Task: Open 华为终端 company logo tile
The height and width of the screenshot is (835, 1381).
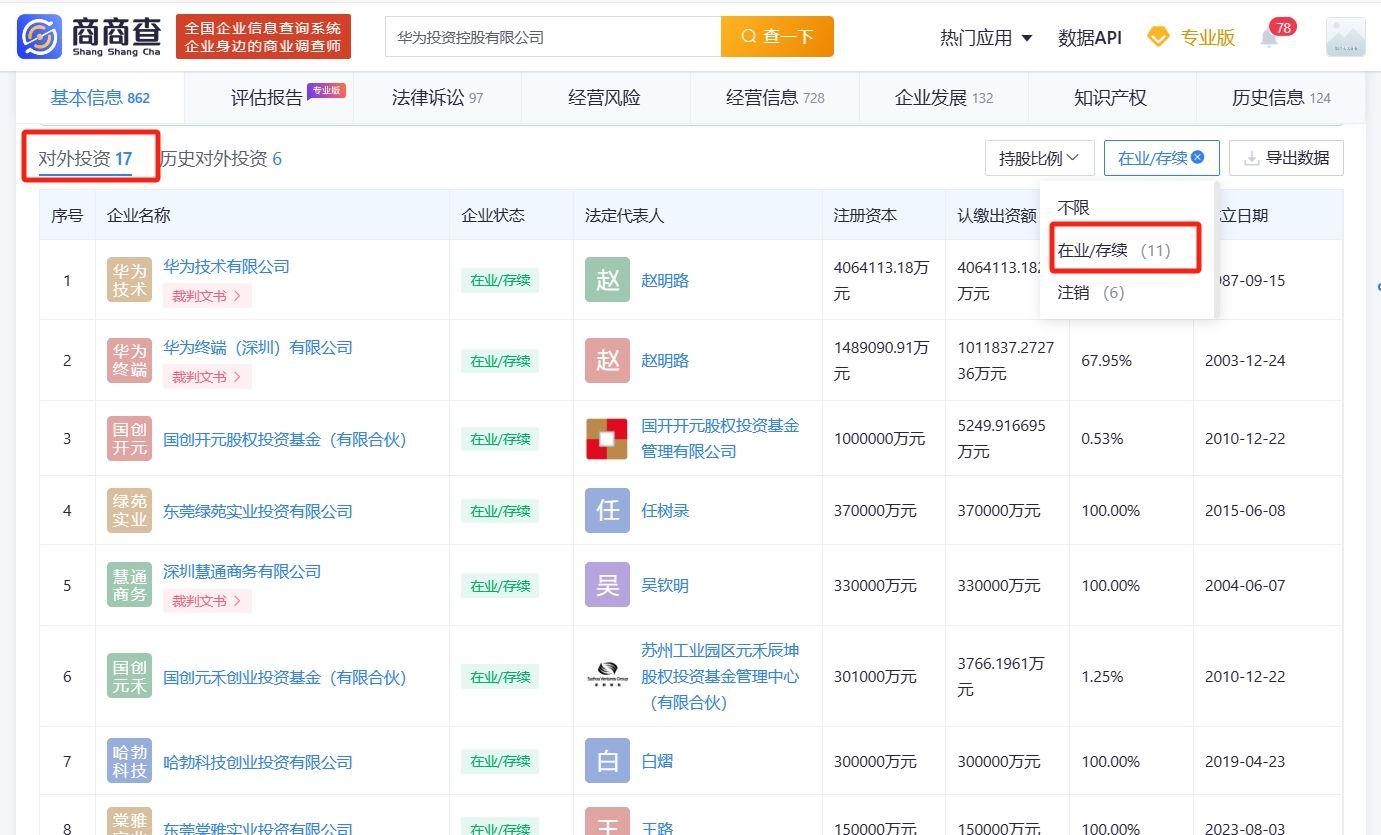Action: [x=129, y=360]
